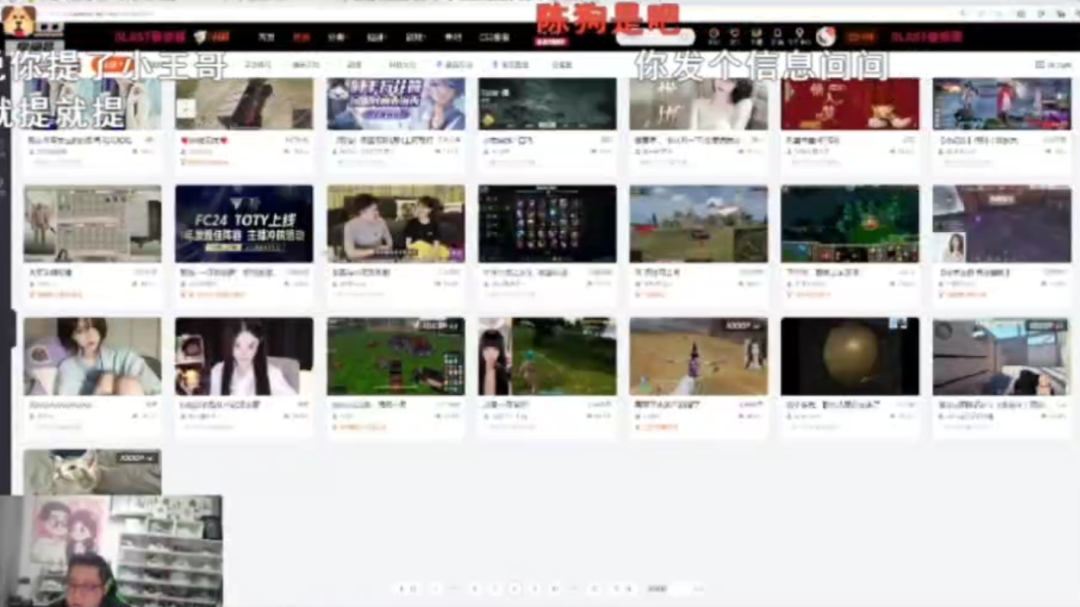Open the sandy desert game stream thumbnail
The height and width of the screenshot is (607, 1080).
(698, 356)
